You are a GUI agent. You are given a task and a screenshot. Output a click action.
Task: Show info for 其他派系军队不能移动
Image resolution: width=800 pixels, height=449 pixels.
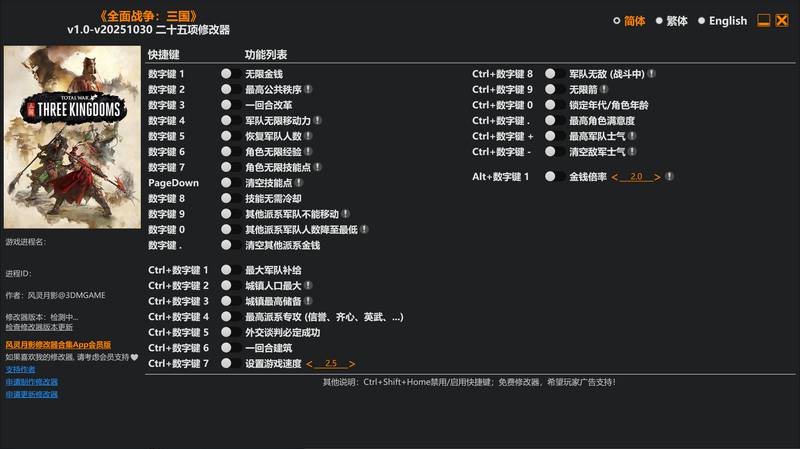pos(345,214)
